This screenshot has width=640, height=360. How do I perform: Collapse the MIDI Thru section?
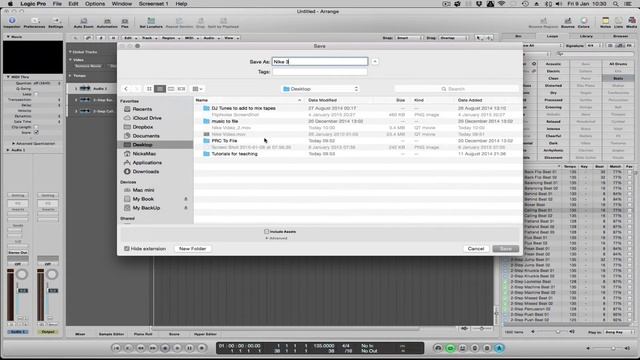[8, 77]
